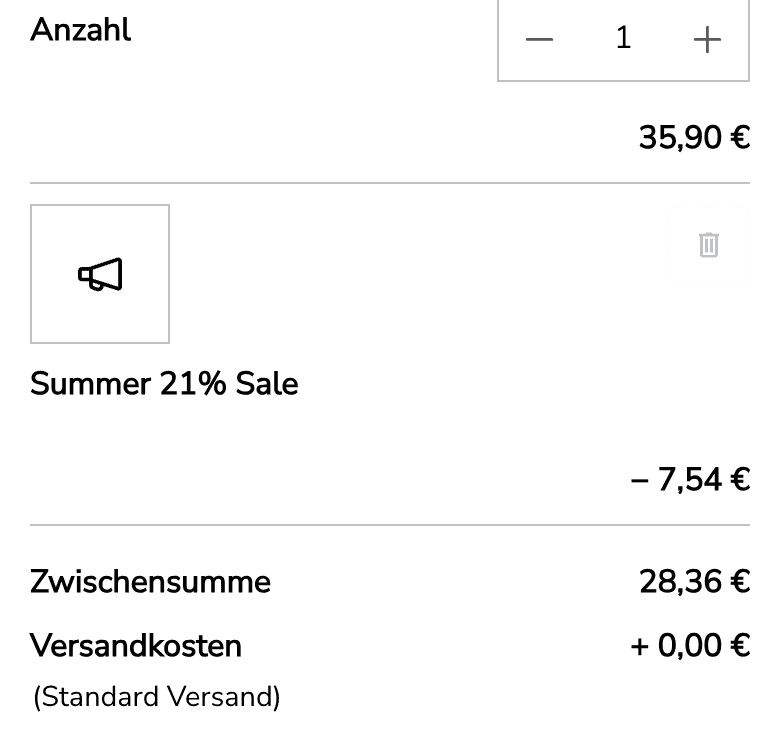Click the Anzahl label
Screen dimensions: 764x738
click(80, 30)
